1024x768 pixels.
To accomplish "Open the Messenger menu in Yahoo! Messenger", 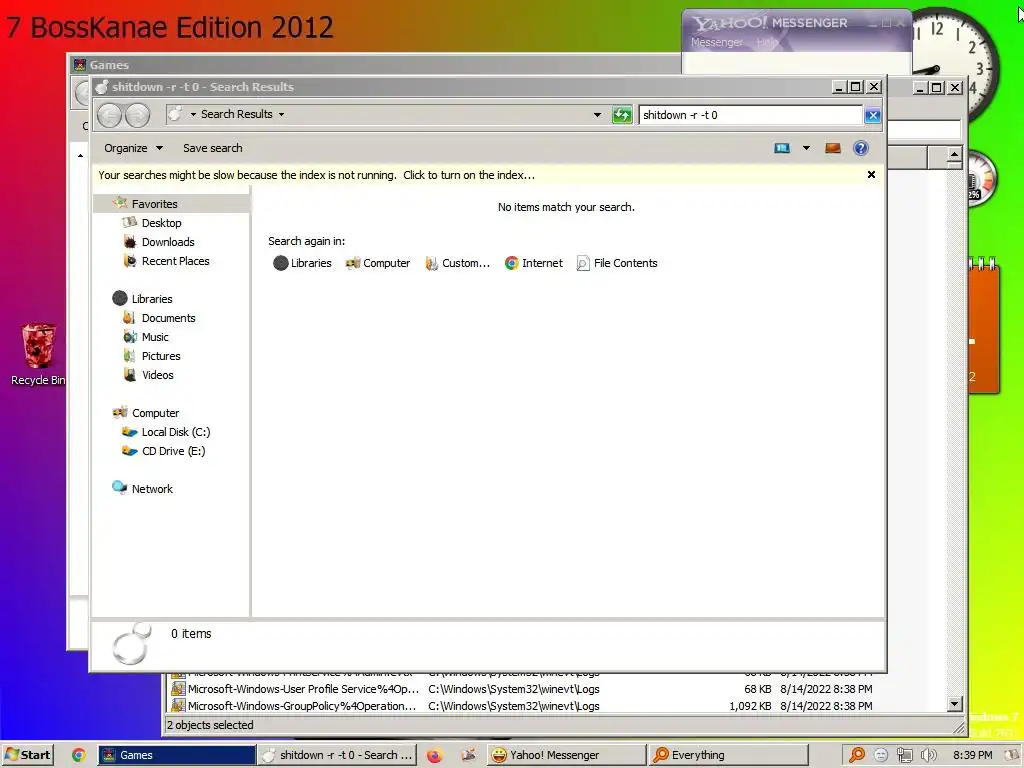I will point(716,42).
